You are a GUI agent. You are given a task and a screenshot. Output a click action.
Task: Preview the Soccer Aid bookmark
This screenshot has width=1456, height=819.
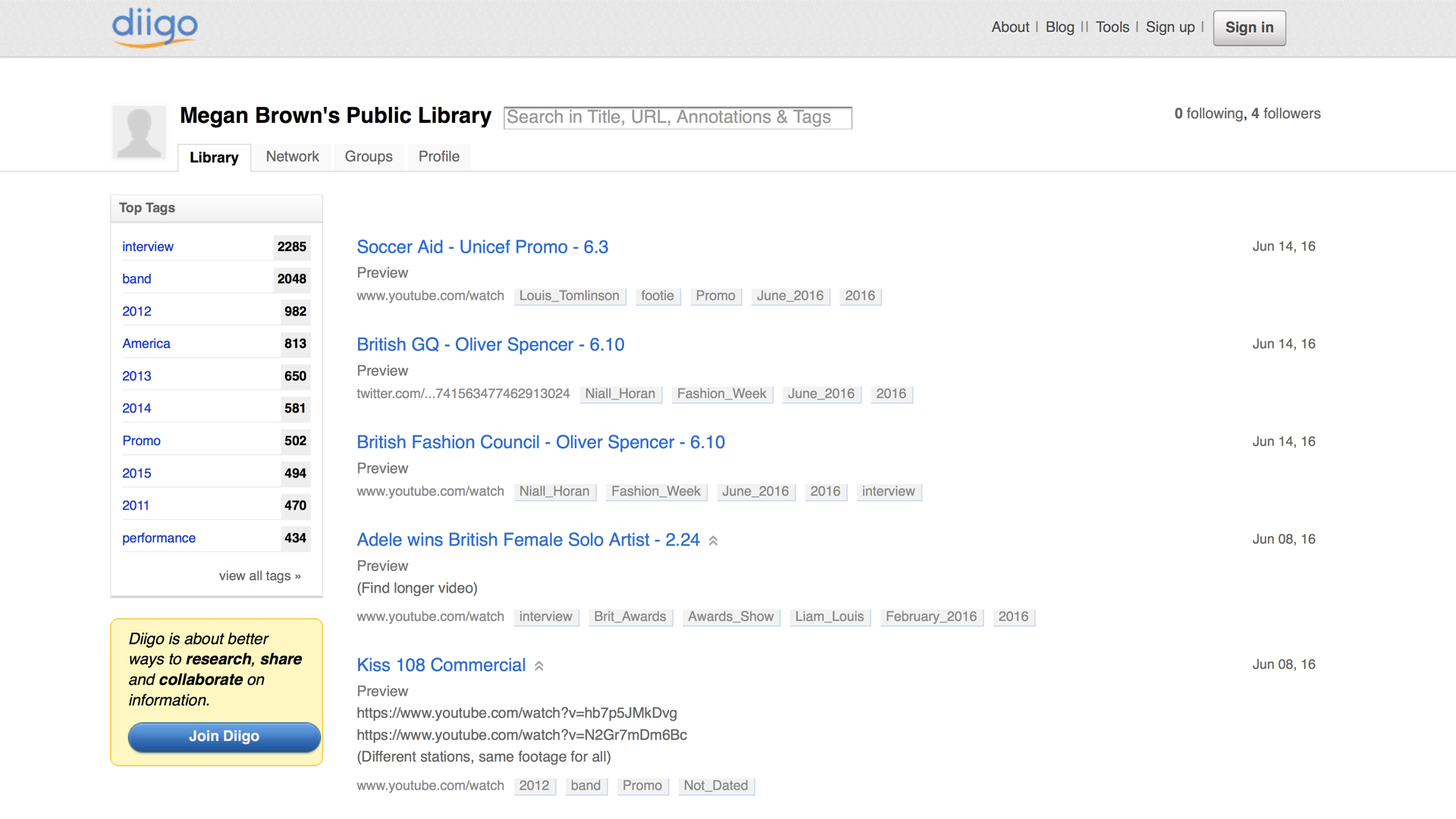(x=382, y=273)
